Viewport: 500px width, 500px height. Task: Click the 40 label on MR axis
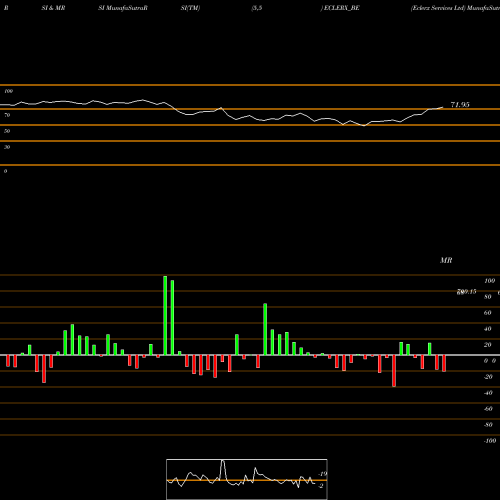pyautogui.click(x=487, y=329)
